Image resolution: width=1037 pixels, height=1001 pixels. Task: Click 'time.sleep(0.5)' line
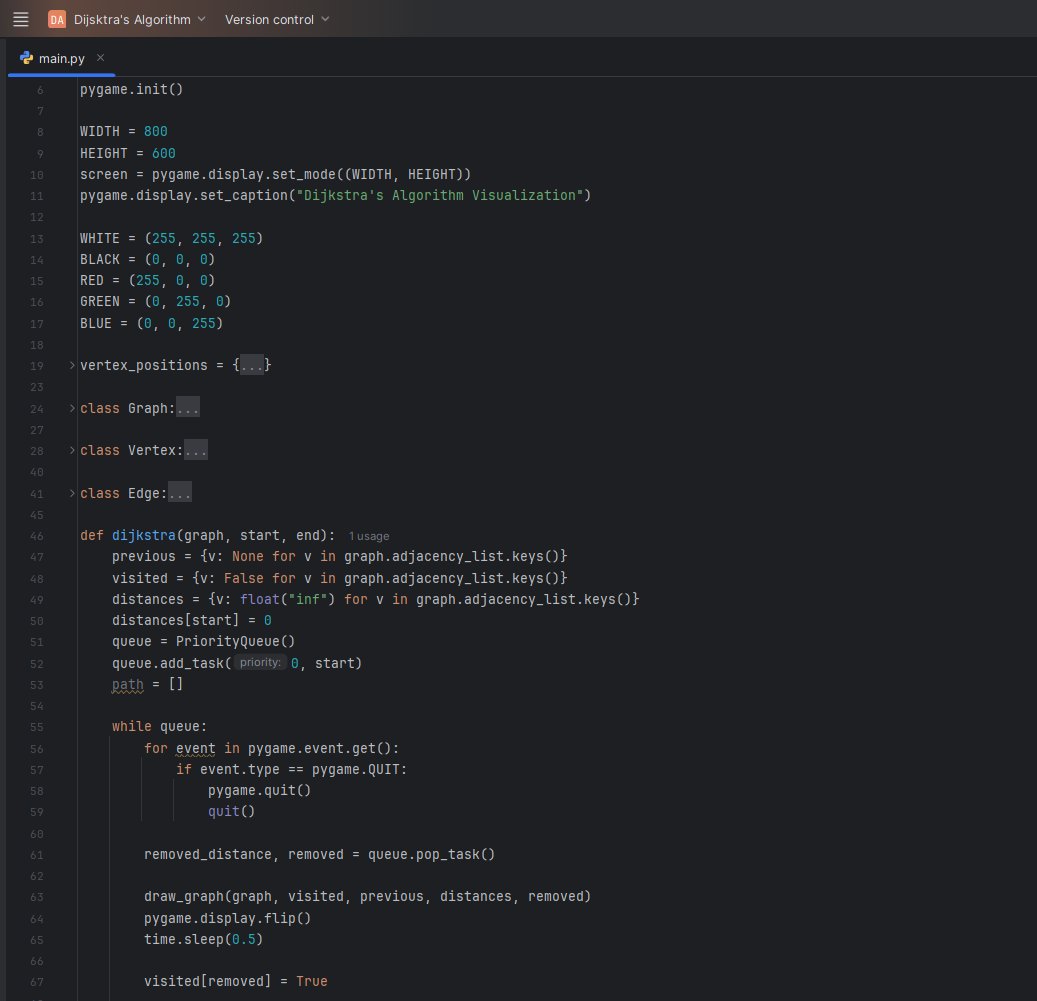[204, 940]
